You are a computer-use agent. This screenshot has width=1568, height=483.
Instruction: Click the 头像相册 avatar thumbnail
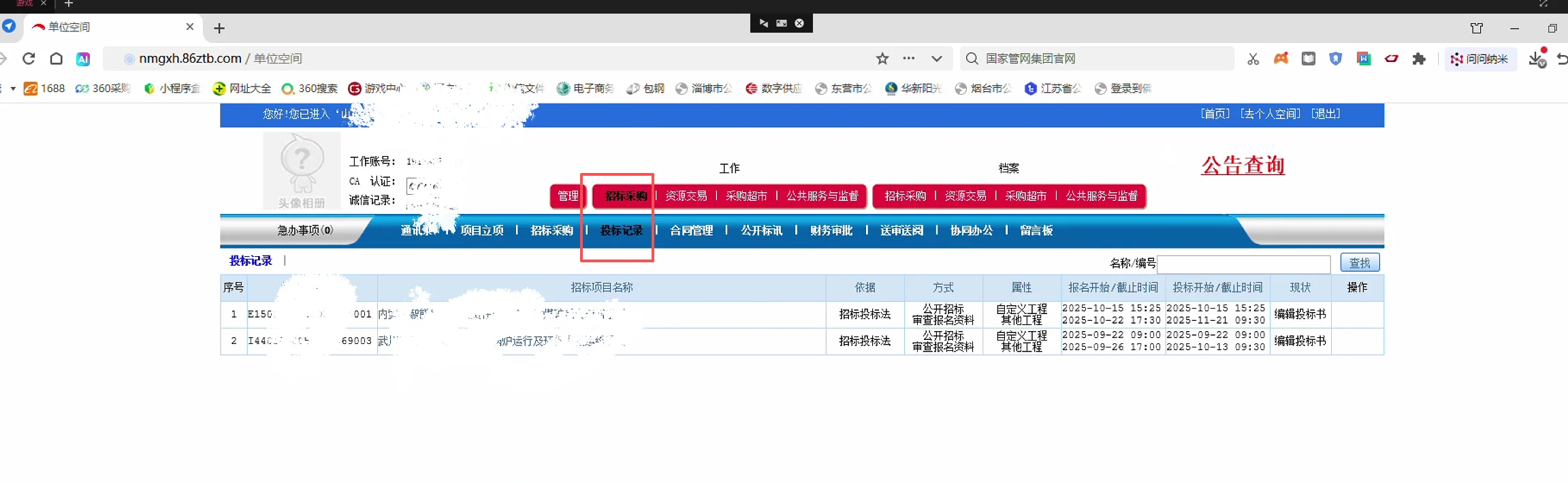tap(302, 170)
